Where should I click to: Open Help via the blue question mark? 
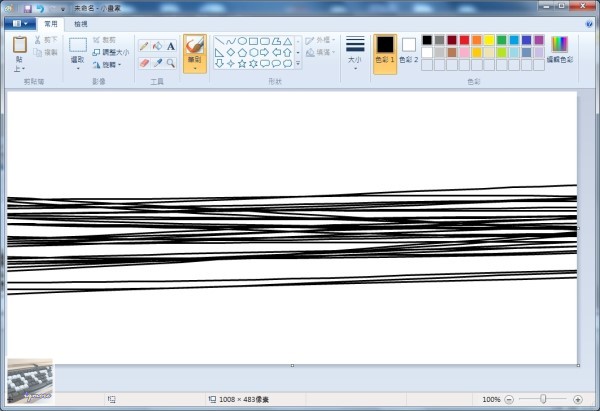point(589,24)
